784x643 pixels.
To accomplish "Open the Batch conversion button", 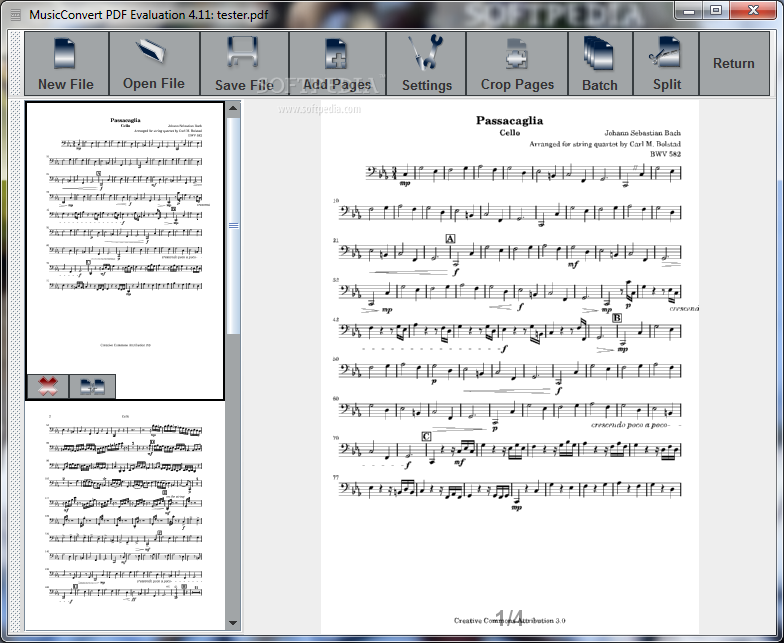I will (600, 64).
